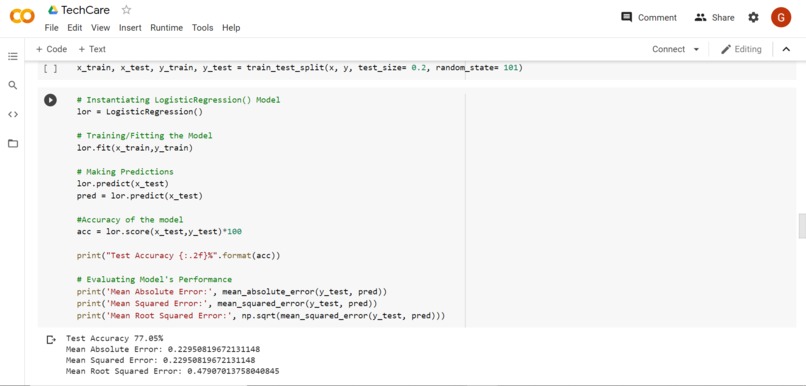Click the pencil Editing icon
The width and height of the screenshot is (806, 386).
(x=726, y=49)
